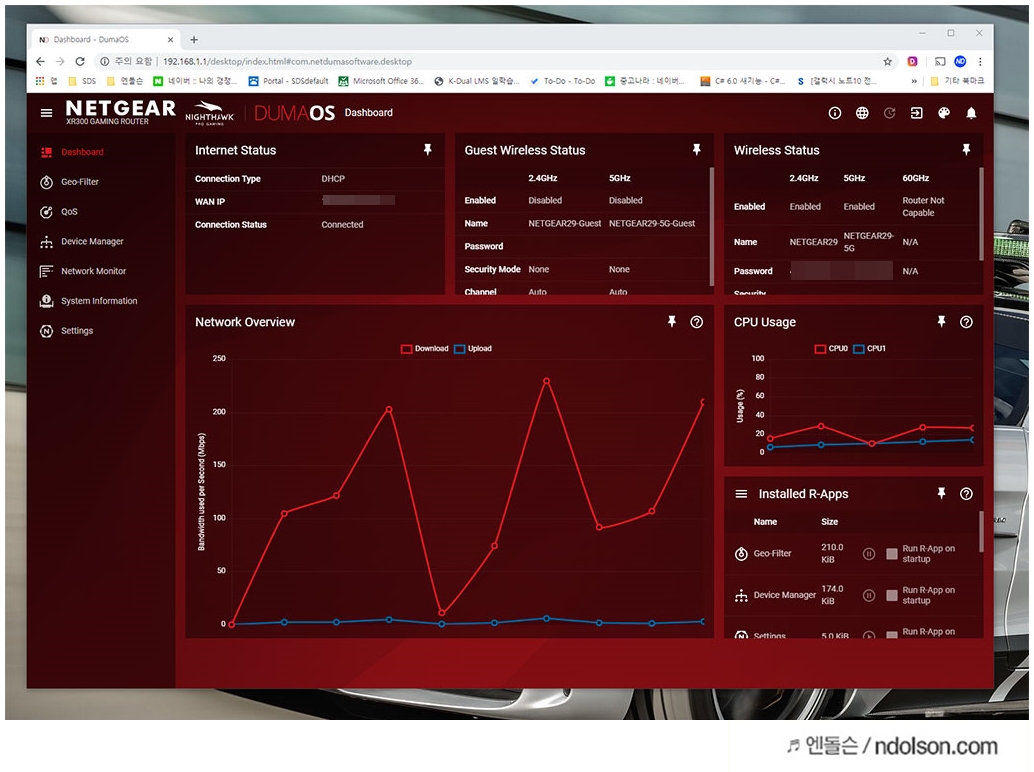This screenshot has width=1034, height=772.
Task: Toggle the CPU1 legend in CPU Usage
Action: (869, 349)
